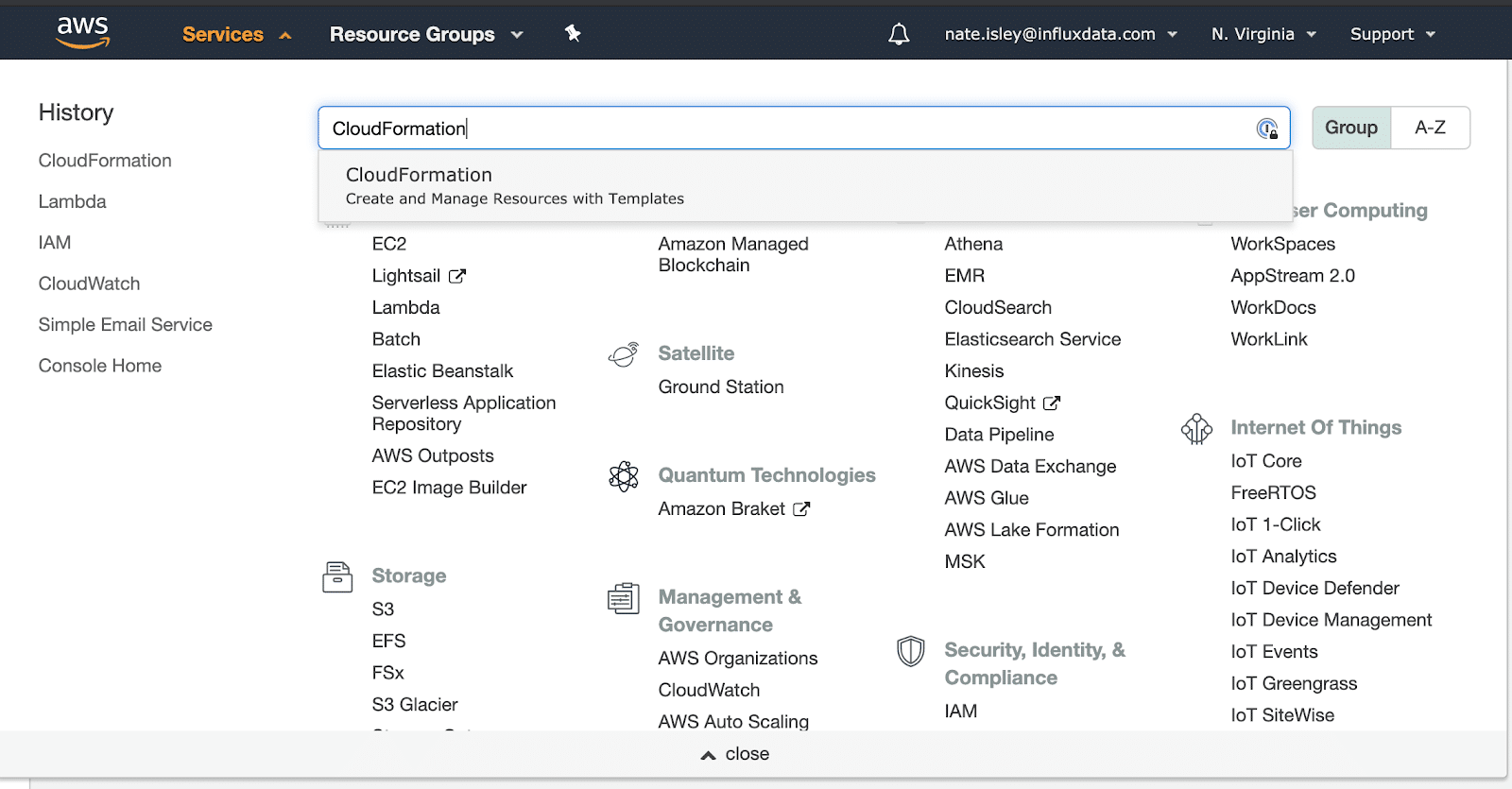This screenshot has height=789, width=1512.
Task: Click the Storage category icon
Action: (x=337, y=576)
